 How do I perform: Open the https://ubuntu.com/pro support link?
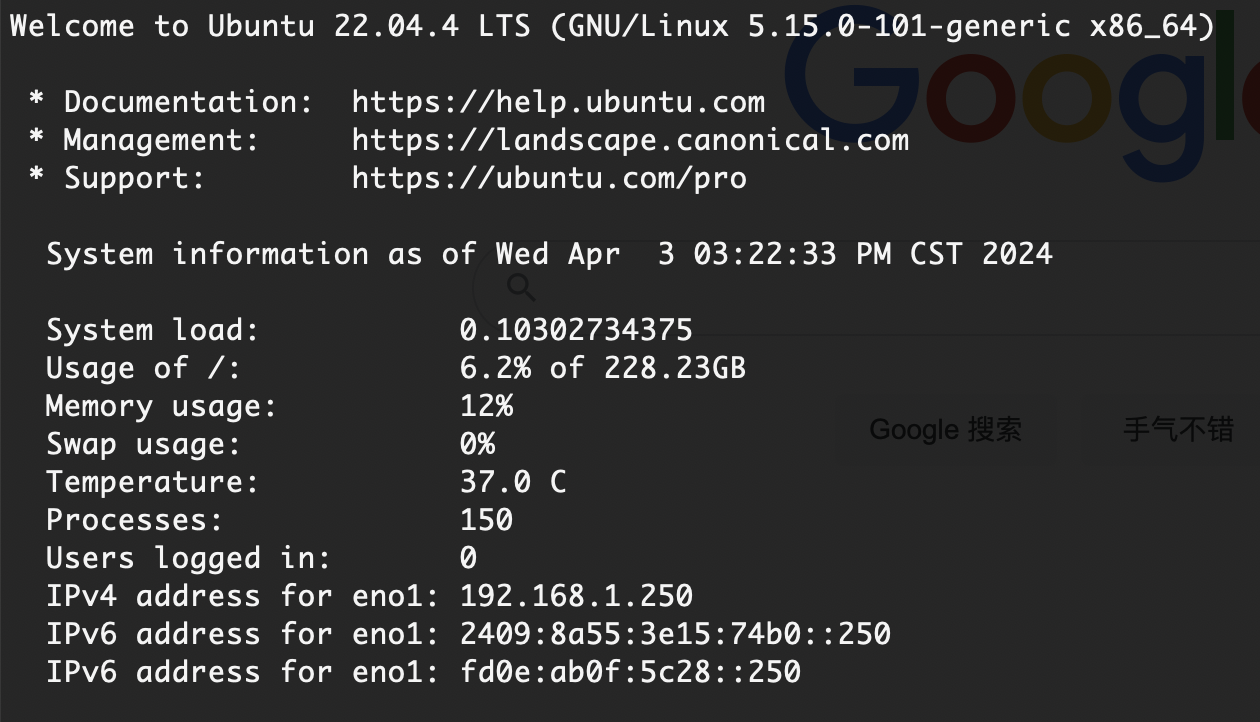549,178
